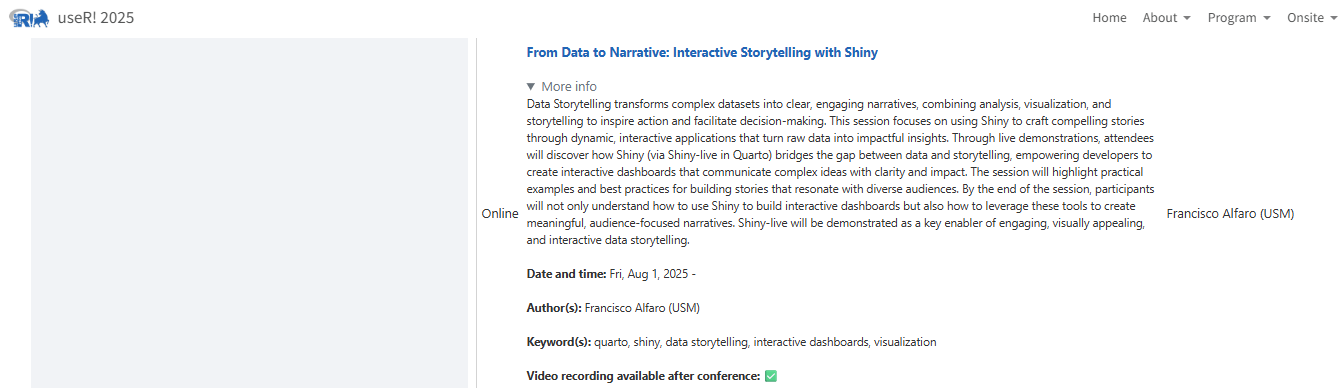Click the empty gray left panel
This screenshot has height=388, width=1342.
tap(249, 213)
